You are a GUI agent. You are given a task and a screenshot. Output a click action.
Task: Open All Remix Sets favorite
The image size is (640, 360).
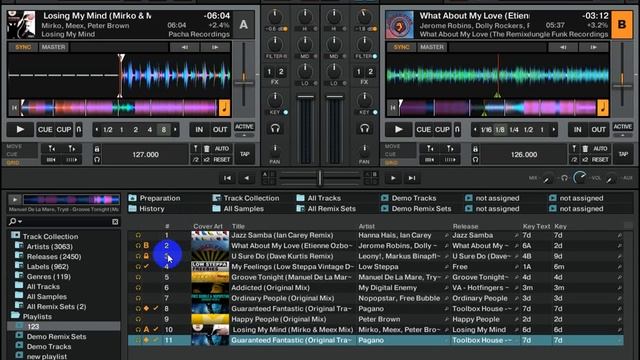pyautogui.click(x=326, y=209)
